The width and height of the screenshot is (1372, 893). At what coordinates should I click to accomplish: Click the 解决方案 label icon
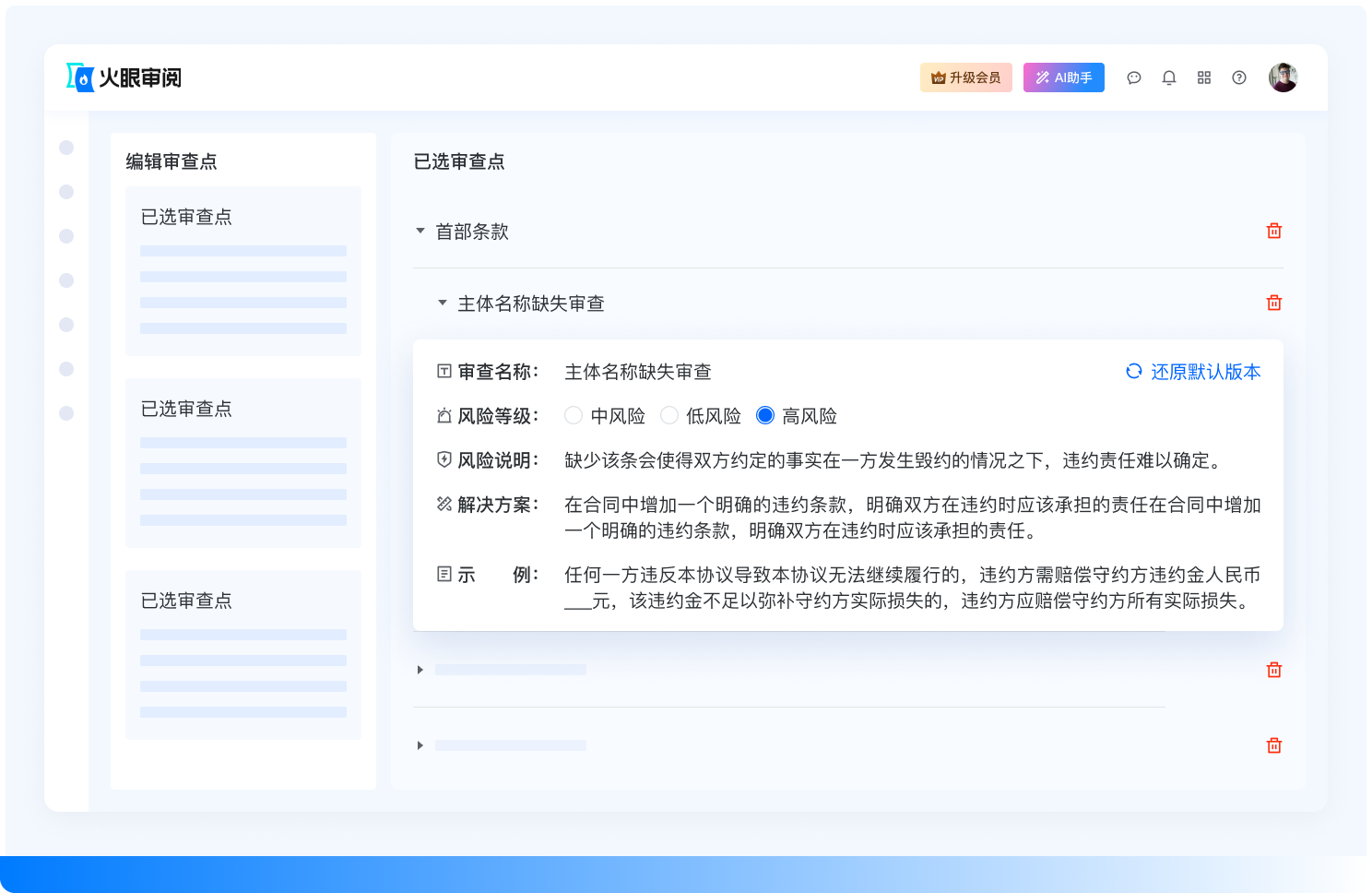pos(444,504)
